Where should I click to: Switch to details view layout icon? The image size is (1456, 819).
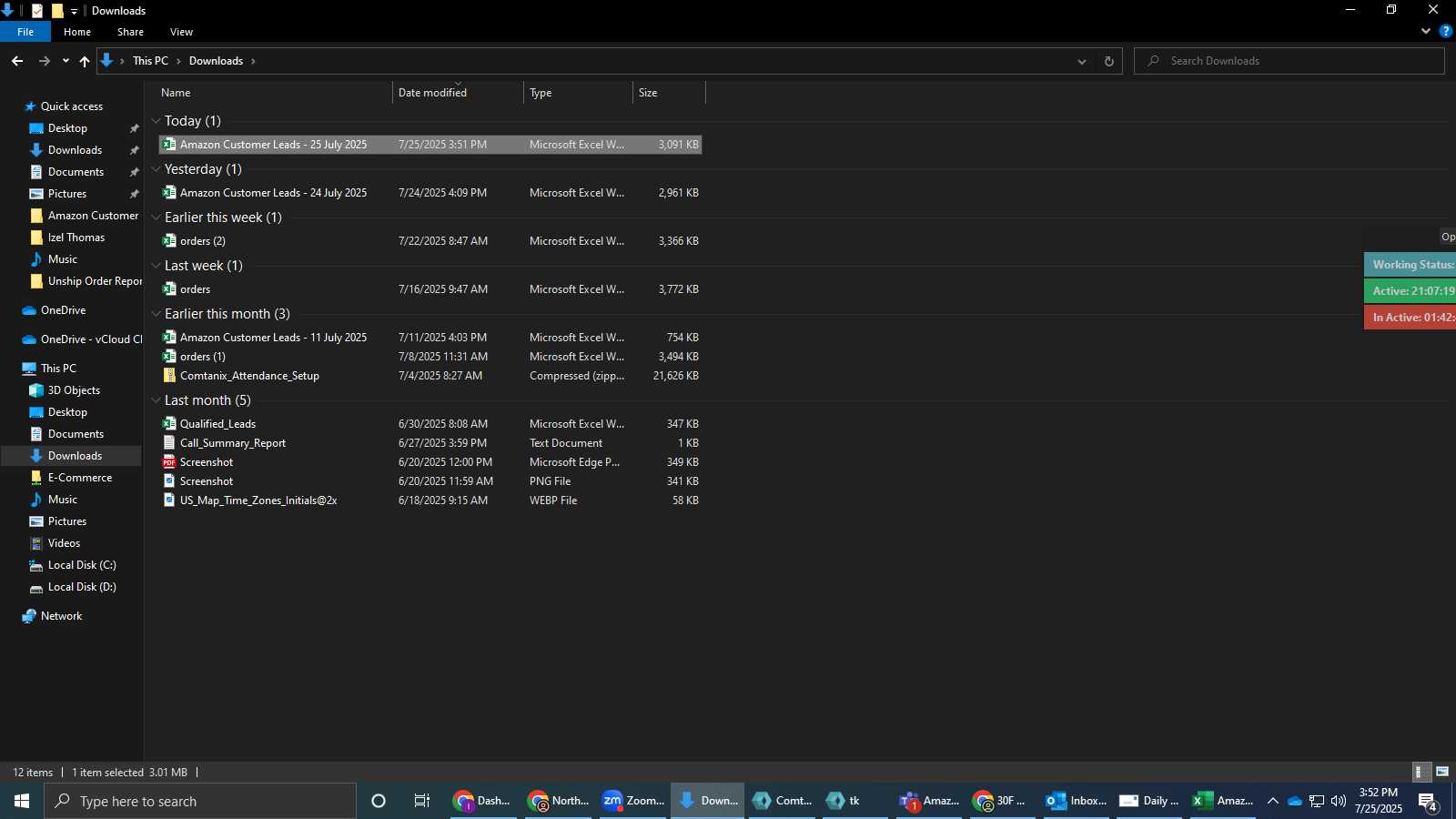(1420, 772)
